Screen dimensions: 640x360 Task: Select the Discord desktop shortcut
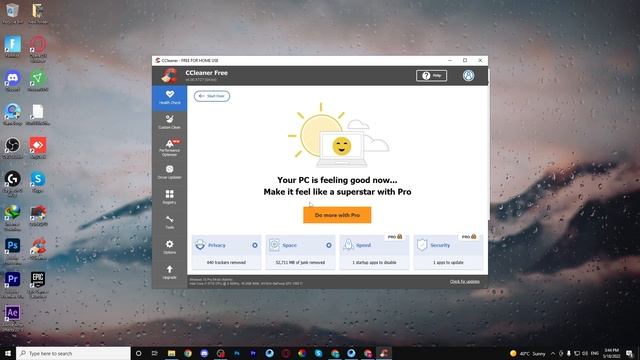[13, 80]
